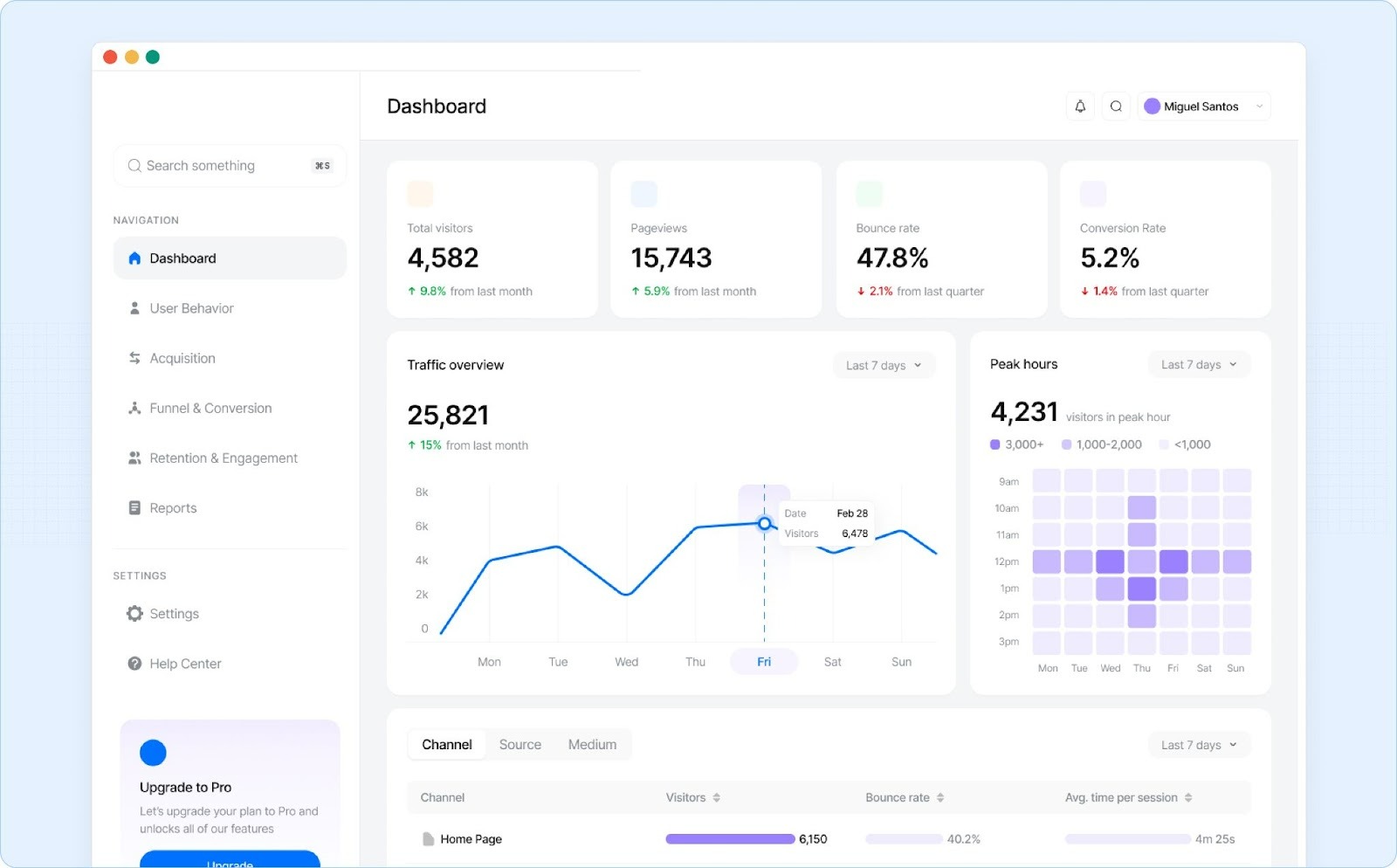The image size is (1397, 868).
Task: Click the Funnel & Conversion icon
Action: point(134,408)
